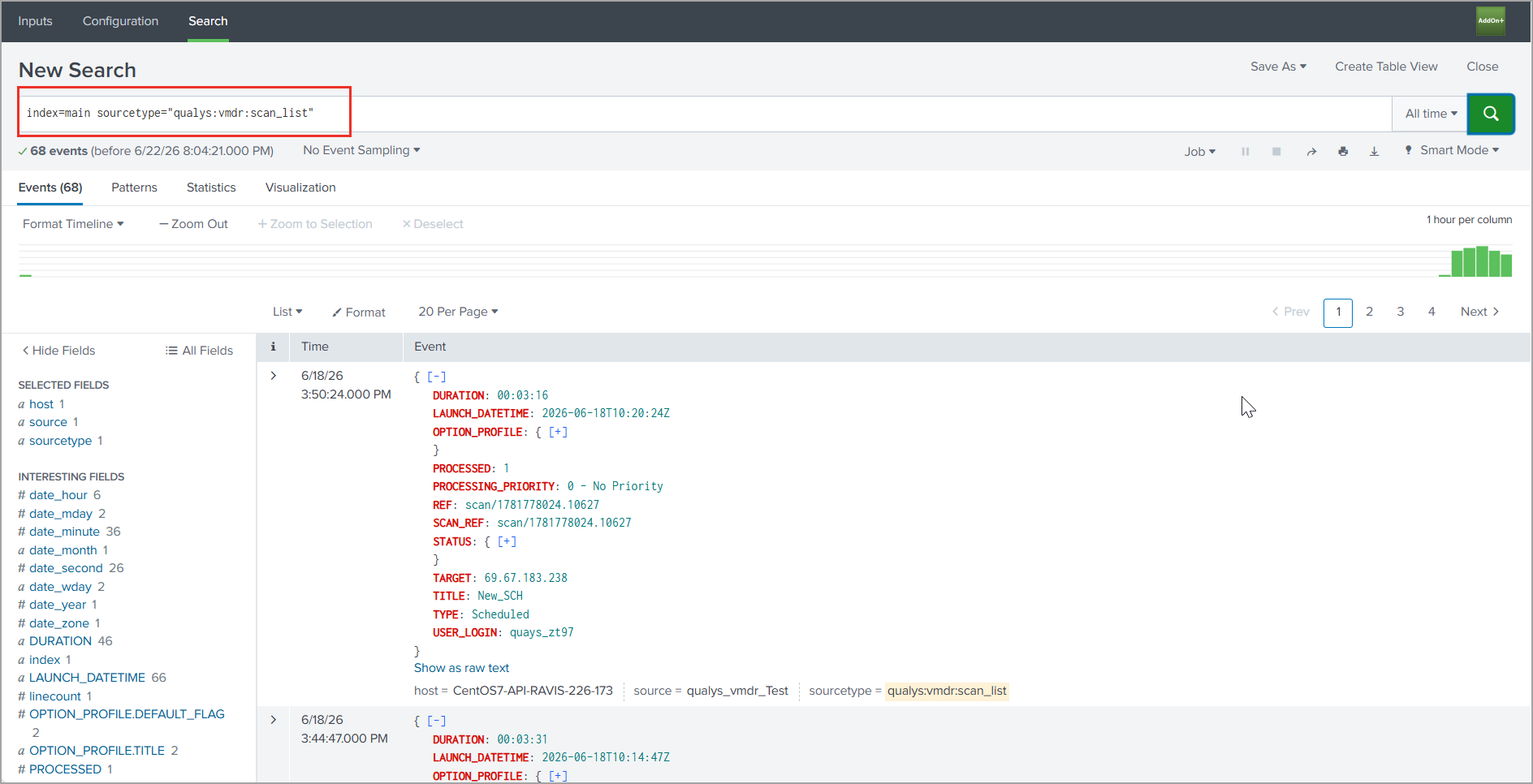
Task: Open the List view dropdown
Action: (287, 312)
